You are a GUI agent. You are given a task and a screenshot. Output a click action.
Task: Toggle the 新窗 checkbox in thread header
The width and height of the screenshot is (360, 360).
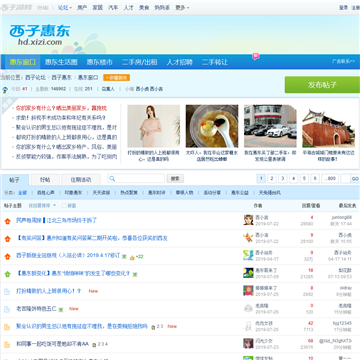click(x=64, y=206)
